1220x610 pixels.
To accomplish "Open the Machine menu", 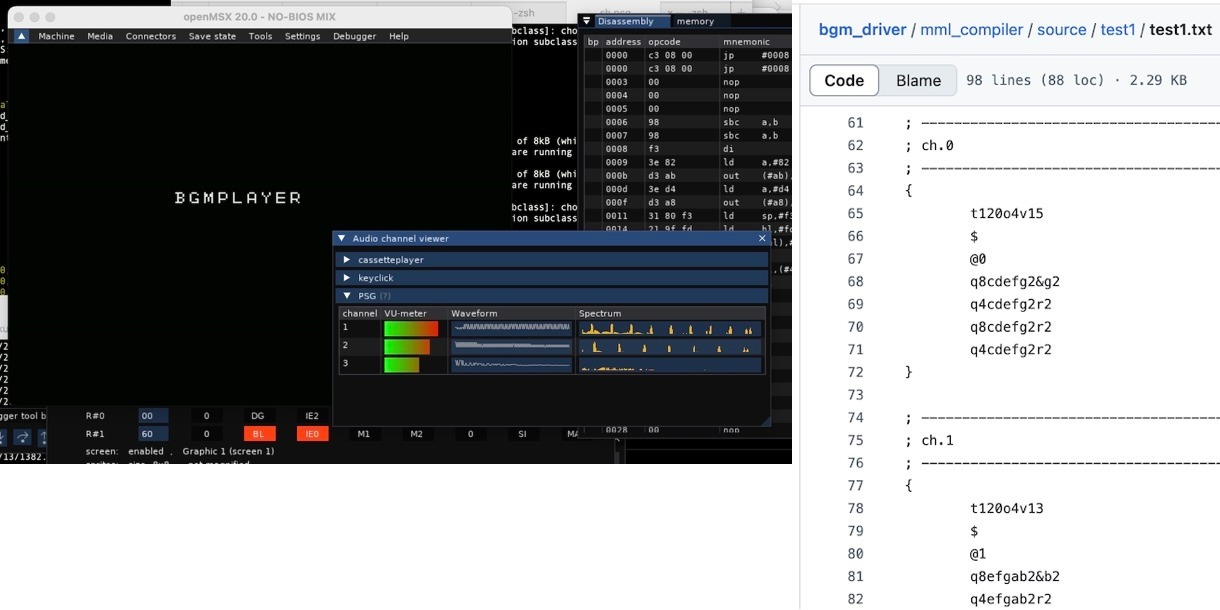I will click(x=56, y=36).
